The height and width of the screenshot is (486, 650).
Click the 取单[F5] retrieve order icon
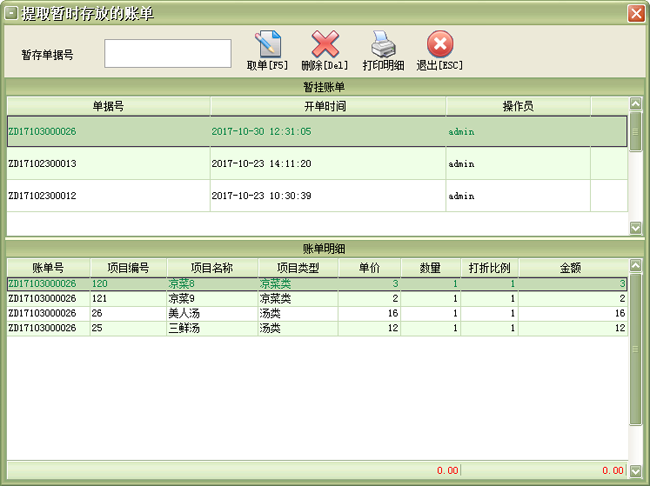click(x=267, y=45)
